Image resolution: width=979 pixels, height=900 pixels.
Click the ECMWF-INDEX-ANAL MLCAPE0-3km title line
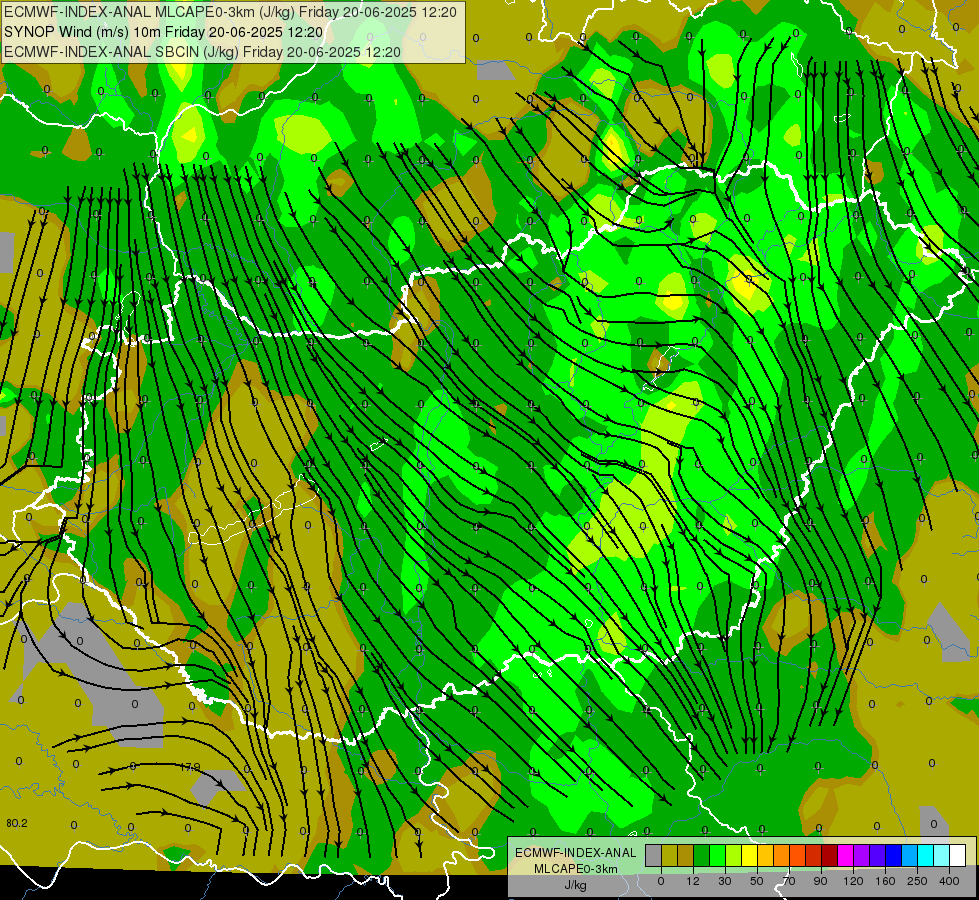(230, 12)
